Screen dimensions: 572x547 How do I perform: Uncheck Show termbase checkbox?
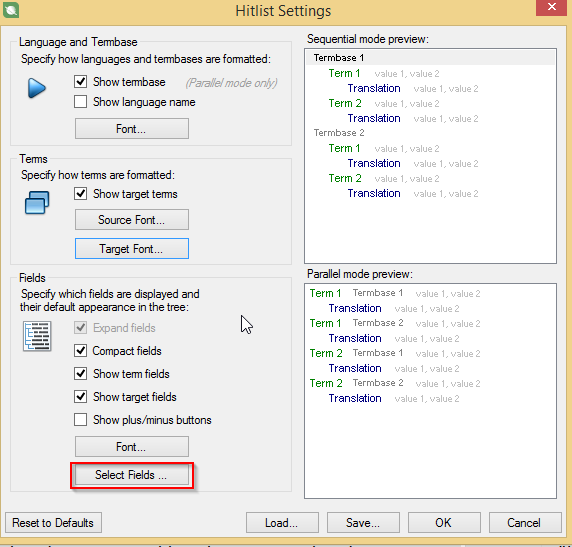pyautogui.click(x=80, y=82)
